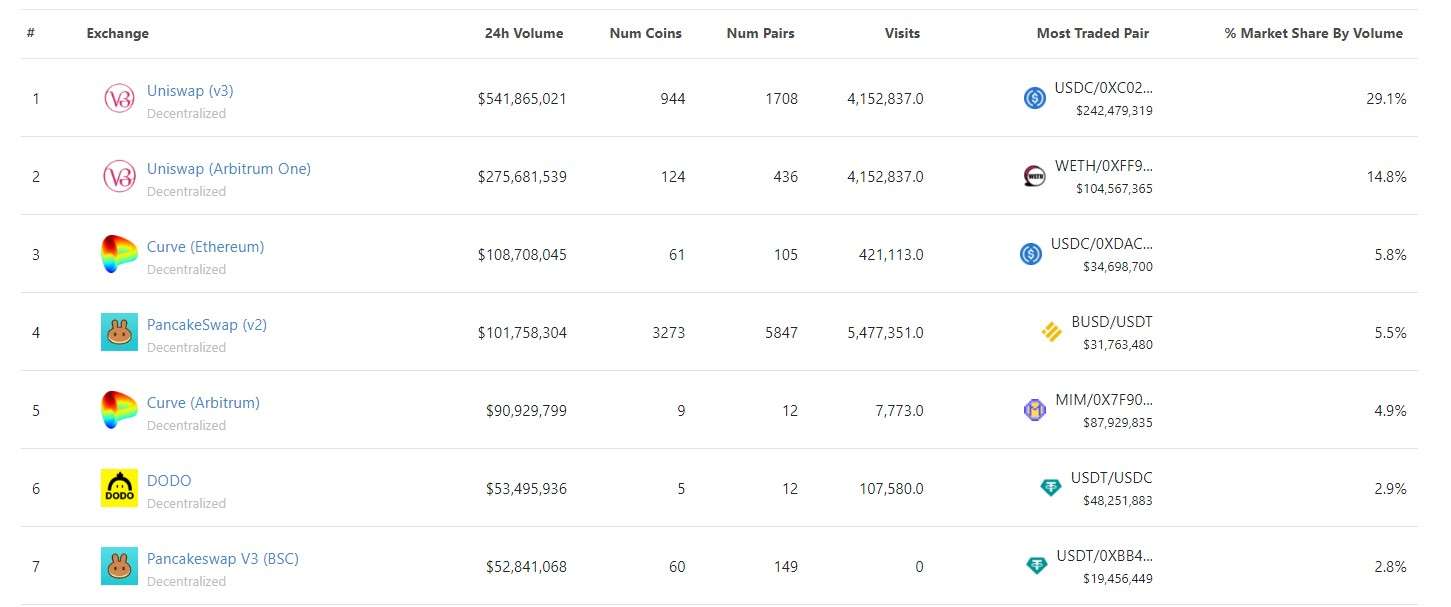Open the USDT/0XBB4... most traded pair
The image size is (1451, 607).
click(1103, 556)
